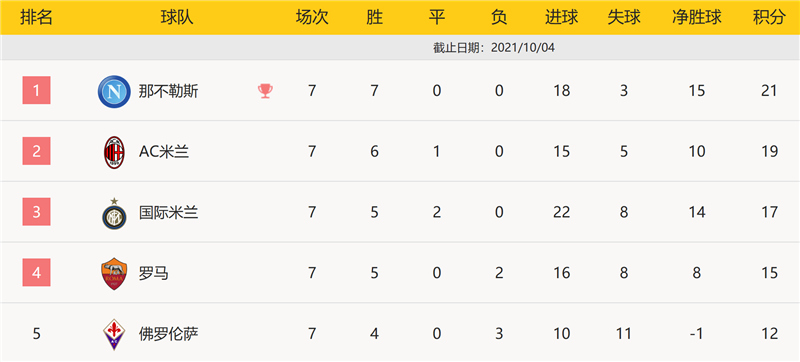Click the red rank 1 badge

point(36,90)
